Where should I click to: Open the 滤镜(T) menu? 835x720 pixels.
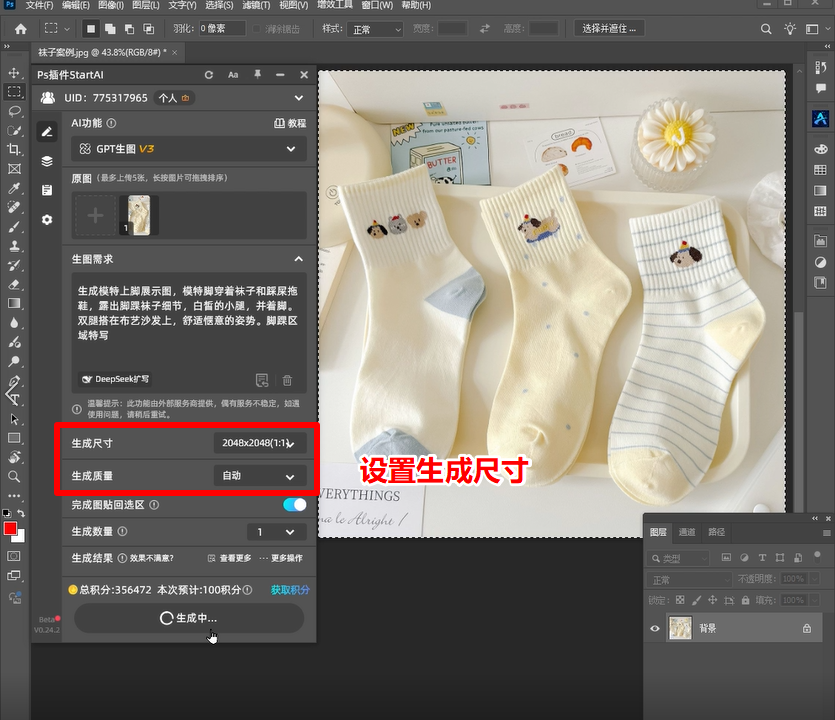256,5
